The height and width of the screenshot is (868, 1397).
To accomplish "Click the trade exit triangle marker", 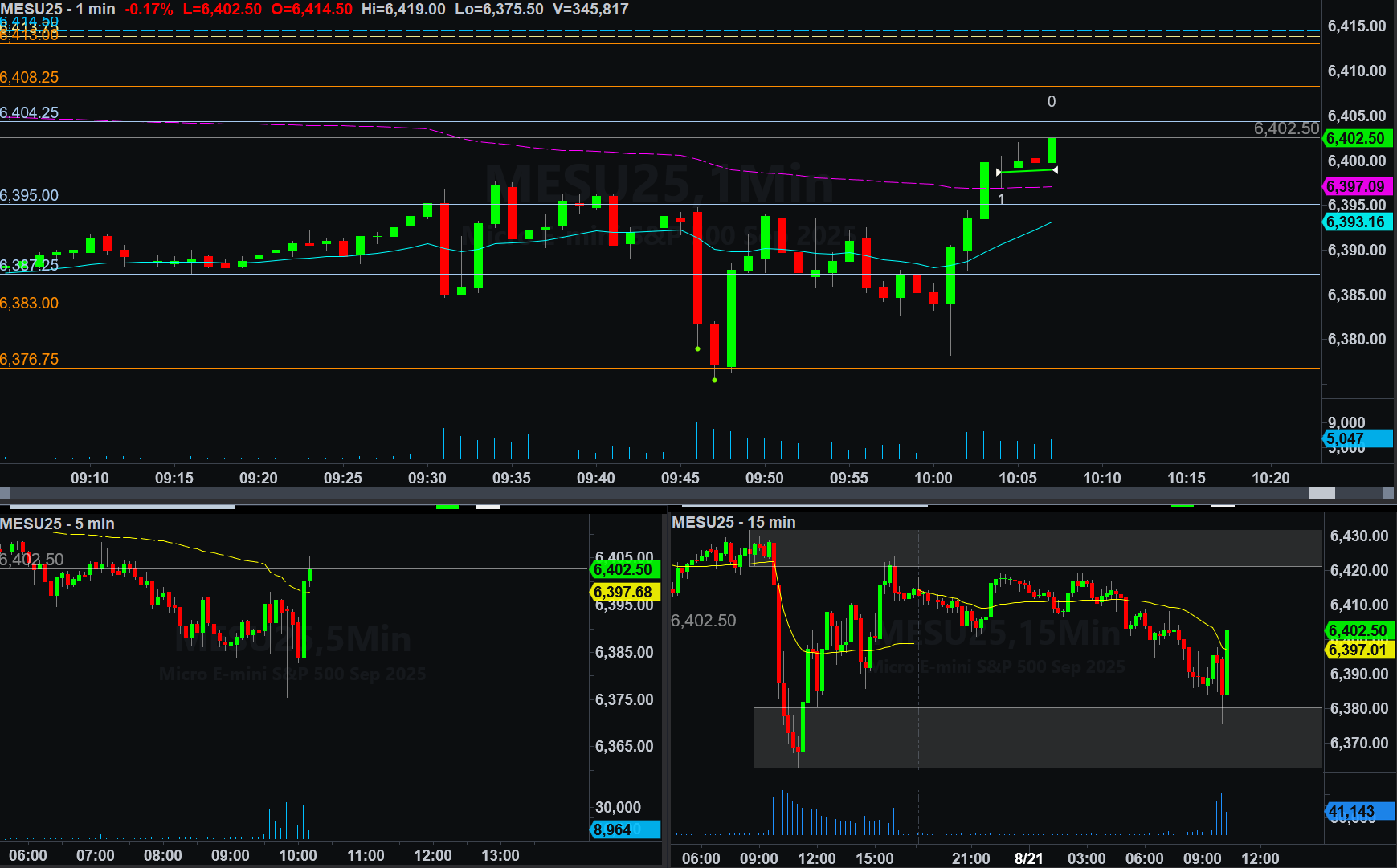I will pyautogui.click(x=1055, y=169).
